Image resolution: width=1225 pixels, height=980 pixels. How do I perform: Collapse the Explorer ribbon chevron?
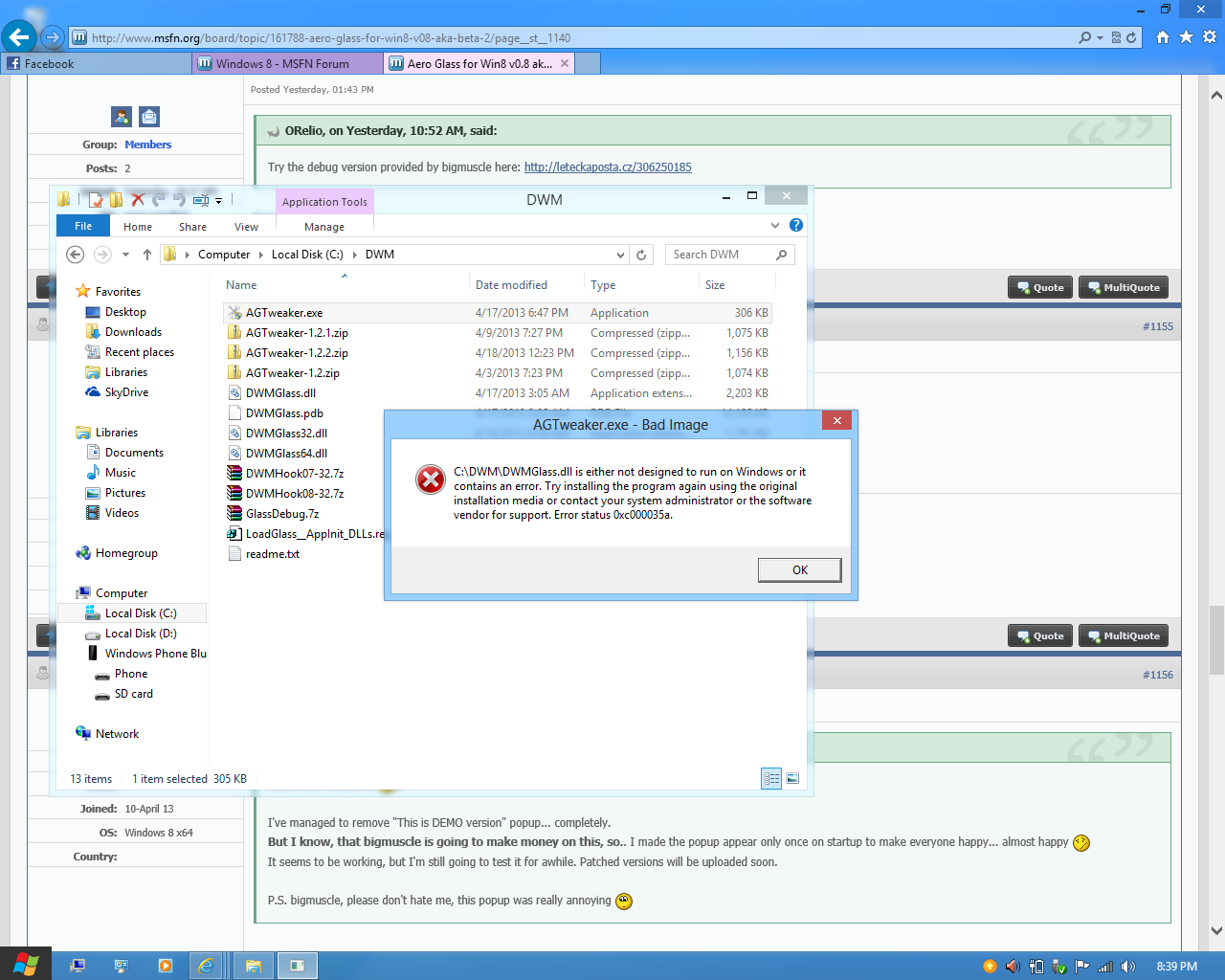coord(775,226)
